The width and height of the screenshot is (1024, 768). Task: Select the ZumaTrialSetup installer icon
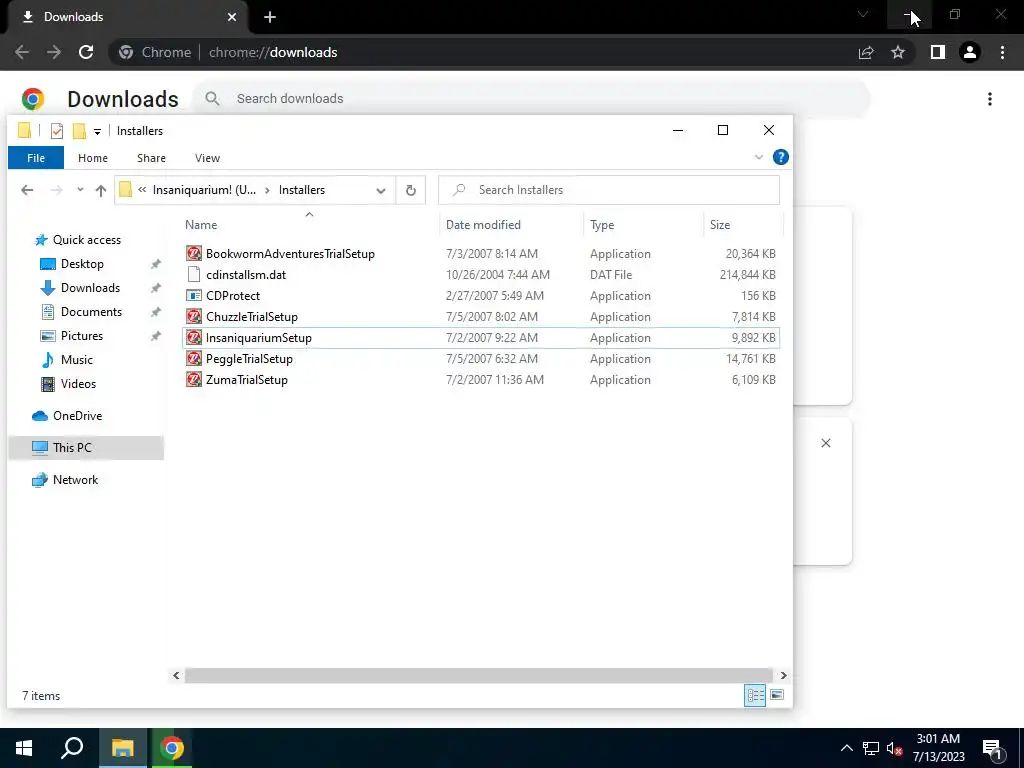(194, 379)
